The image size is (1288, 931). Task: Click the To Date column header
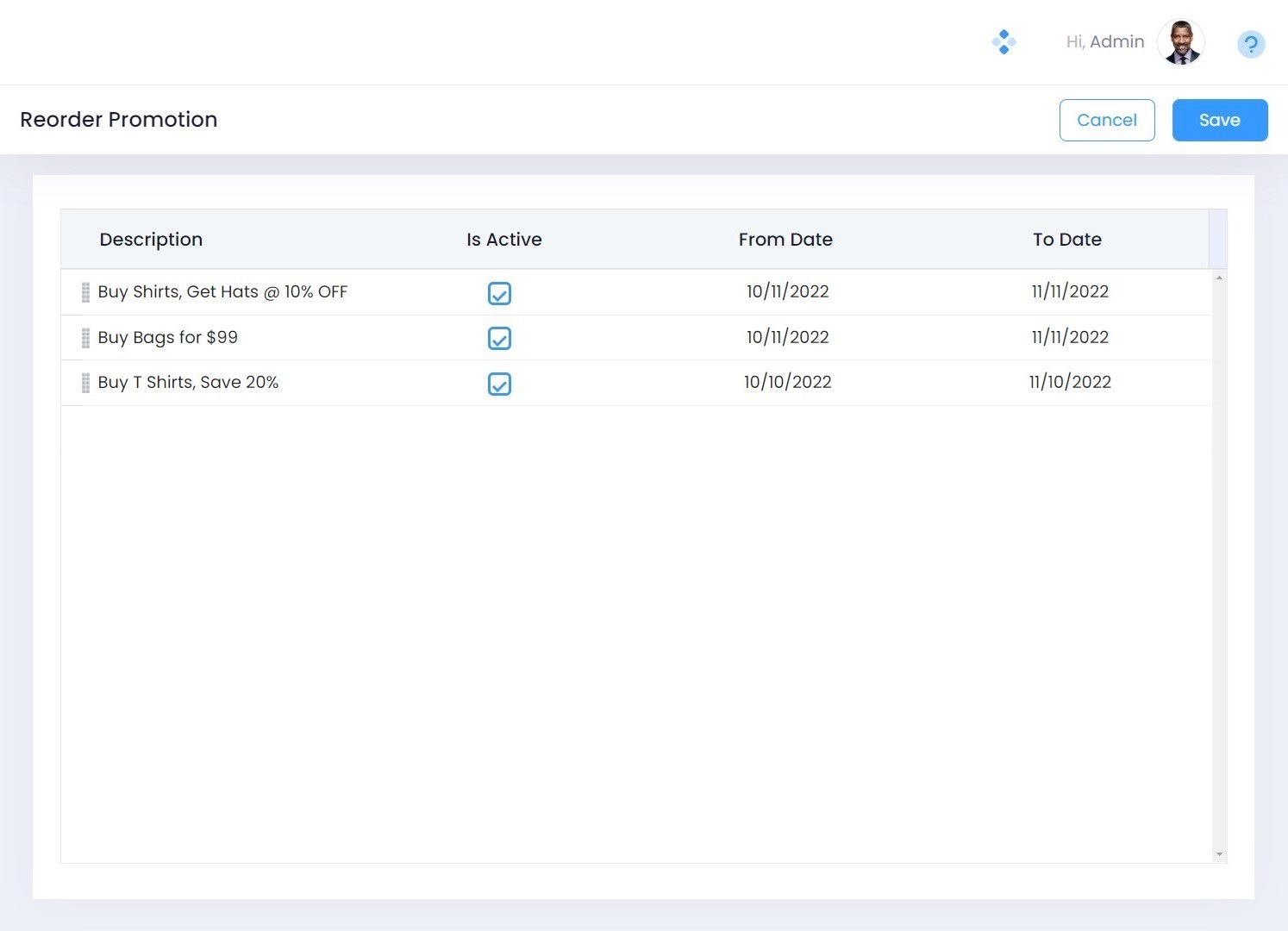click(1066, 240)
